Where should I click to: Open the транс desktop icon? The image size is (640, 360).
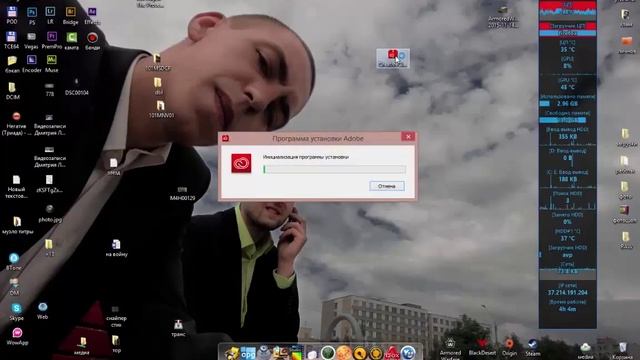(x=178, y=329)
